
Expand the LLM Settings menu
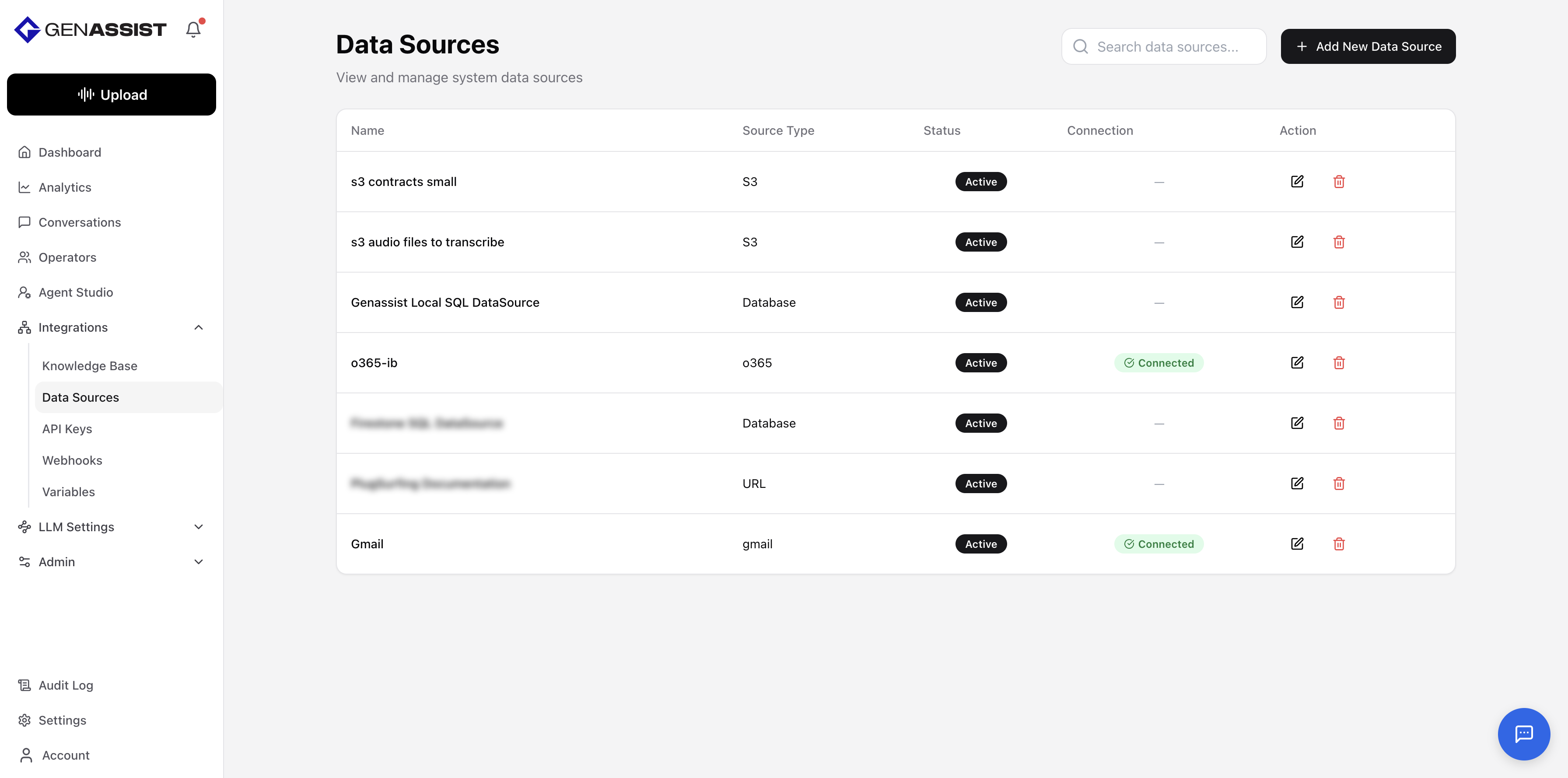pyautogui.click(x=199, y=526)
